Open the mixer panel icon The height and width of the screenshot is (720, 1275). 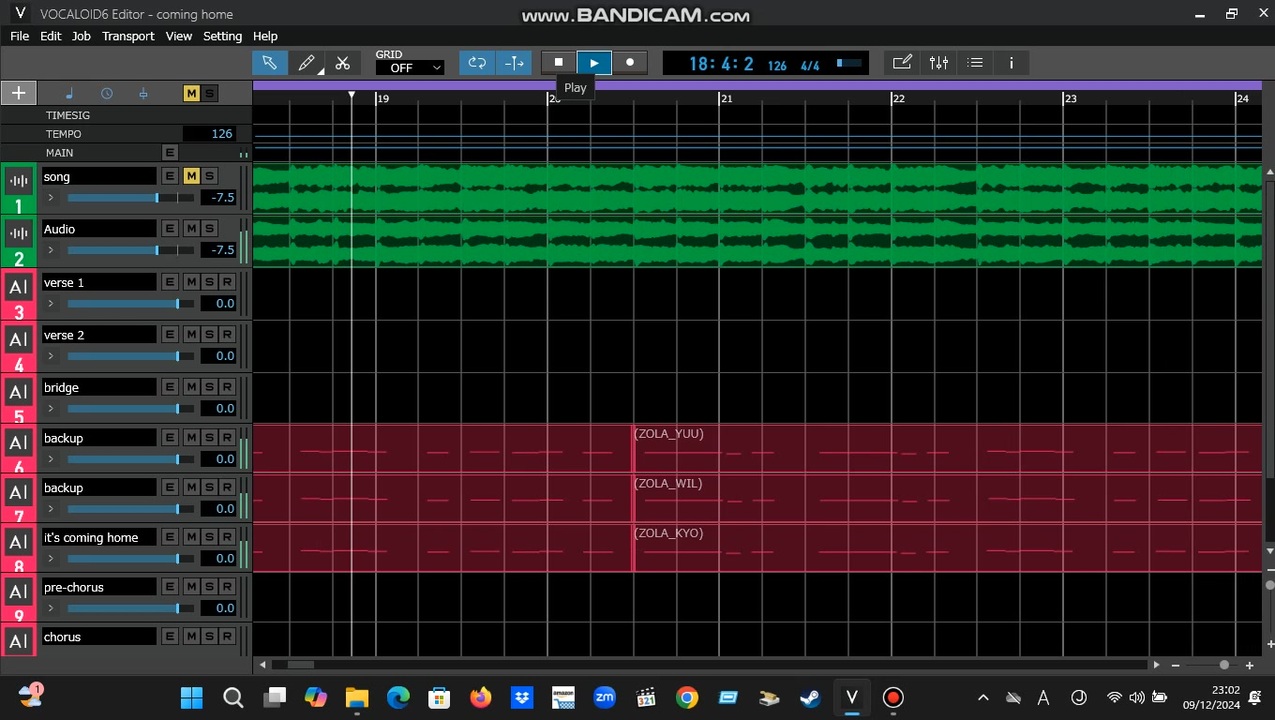coord(938,63)
